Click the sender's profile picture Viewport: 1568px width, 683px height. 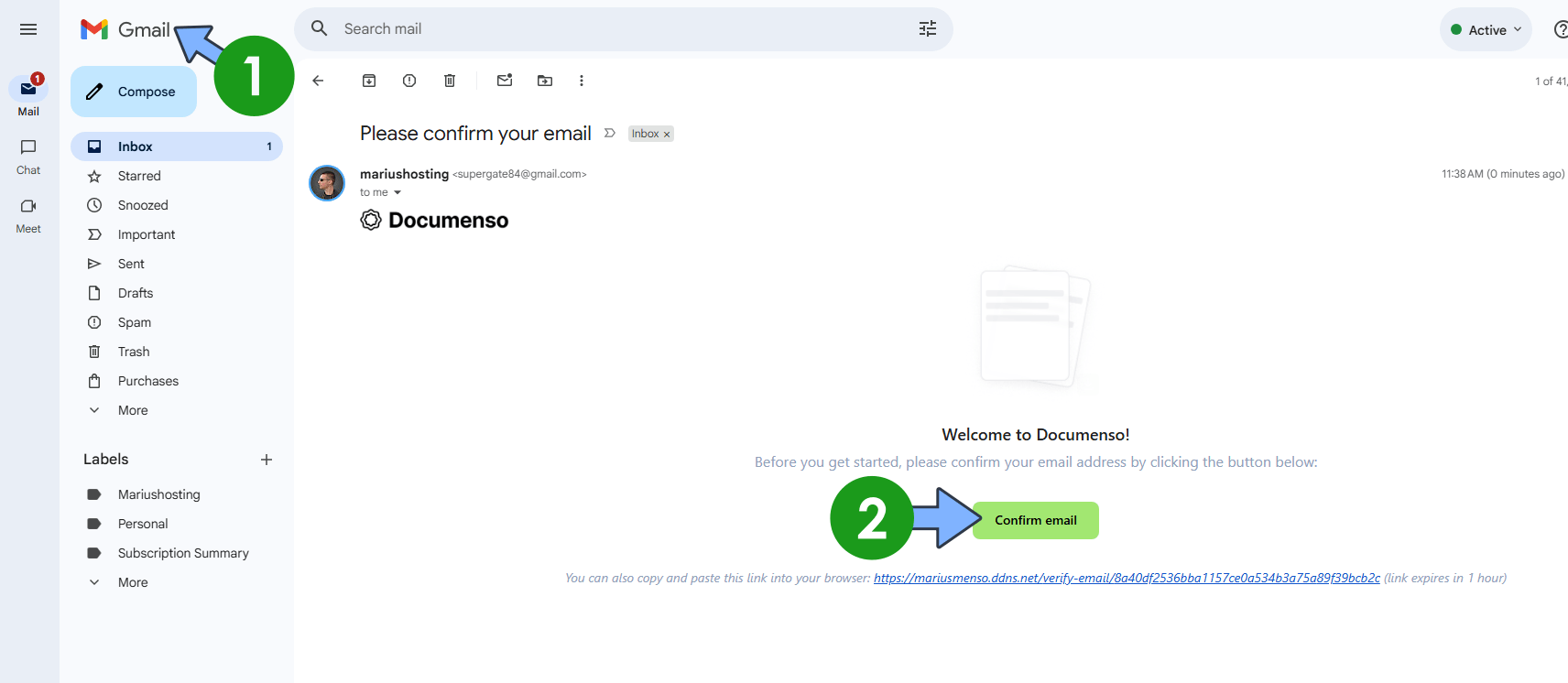click(327, 183)
